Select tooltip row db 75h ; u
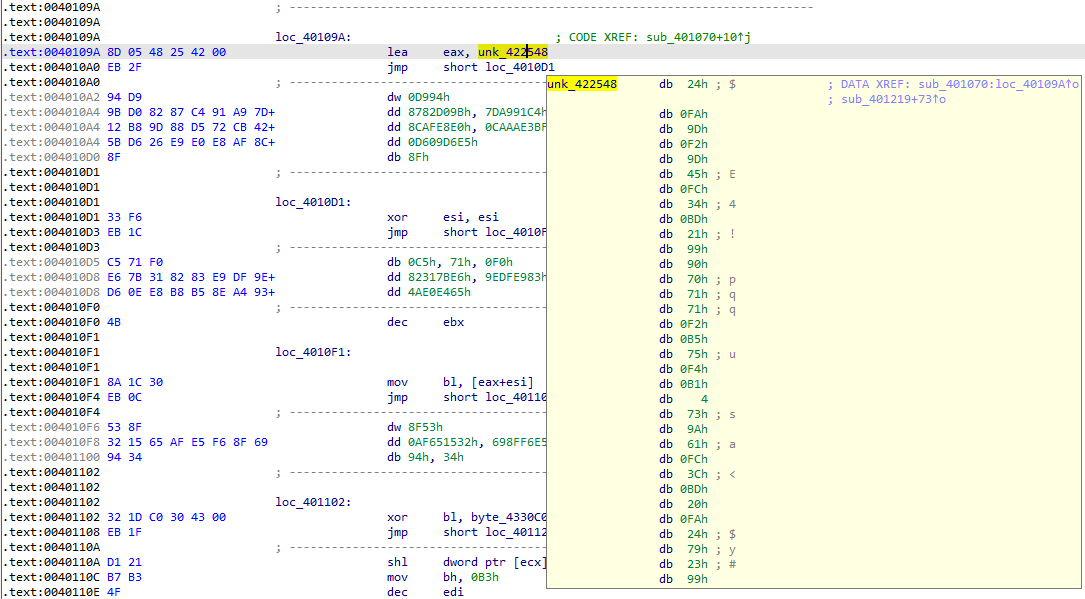The width and height of the screenshot is (1085, 599). click(x=698, y=355)
